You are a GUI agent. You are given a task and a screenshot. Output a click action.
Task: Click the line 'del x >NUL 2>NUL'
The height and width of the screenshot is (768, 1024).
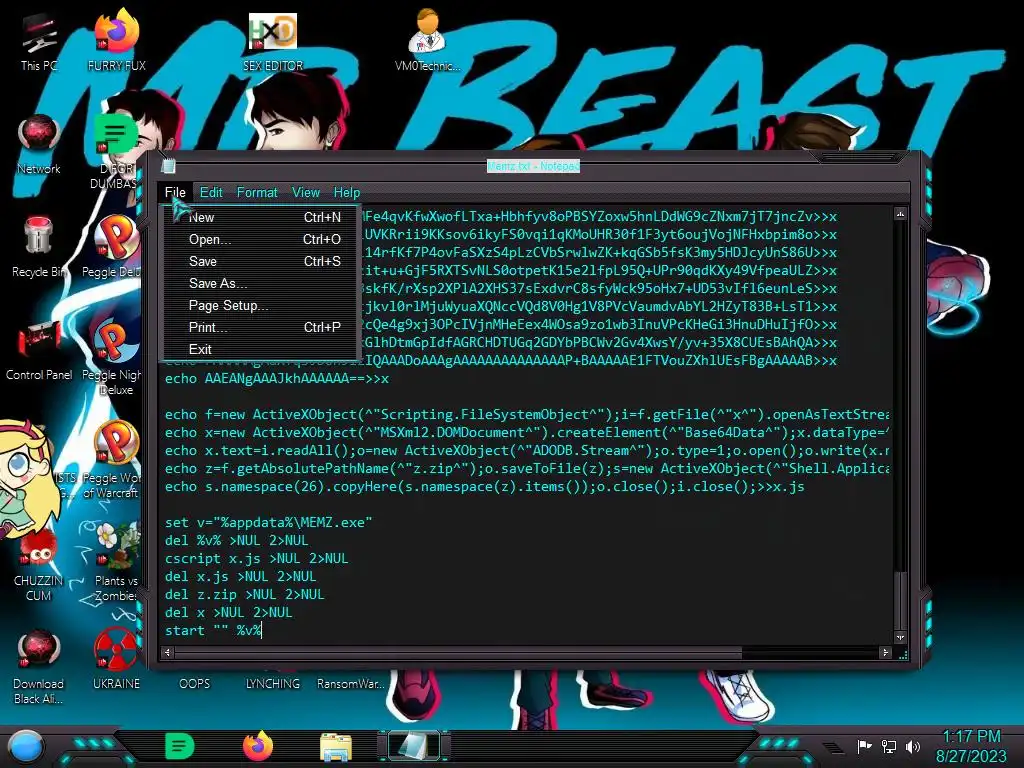click(x=229, y=612)
